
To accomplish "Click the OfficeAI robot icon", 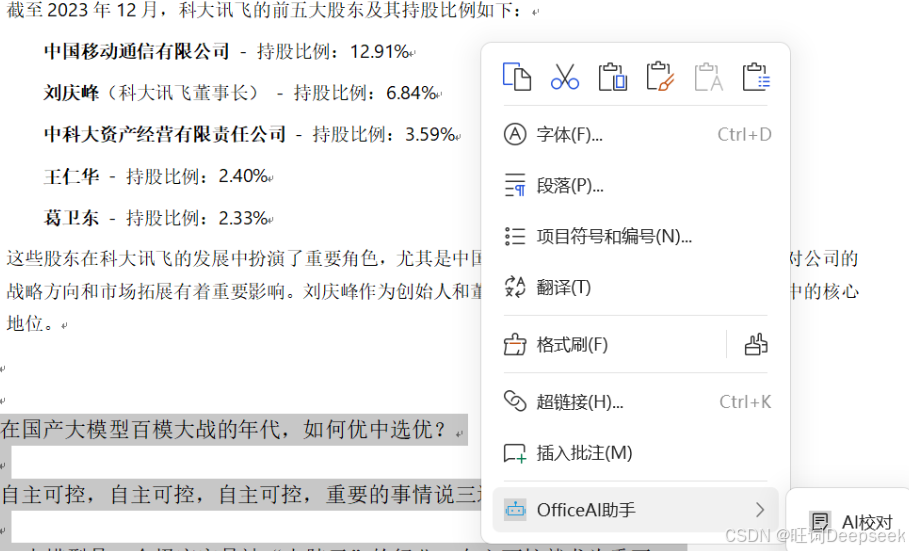I will click(x=515, y=510).
